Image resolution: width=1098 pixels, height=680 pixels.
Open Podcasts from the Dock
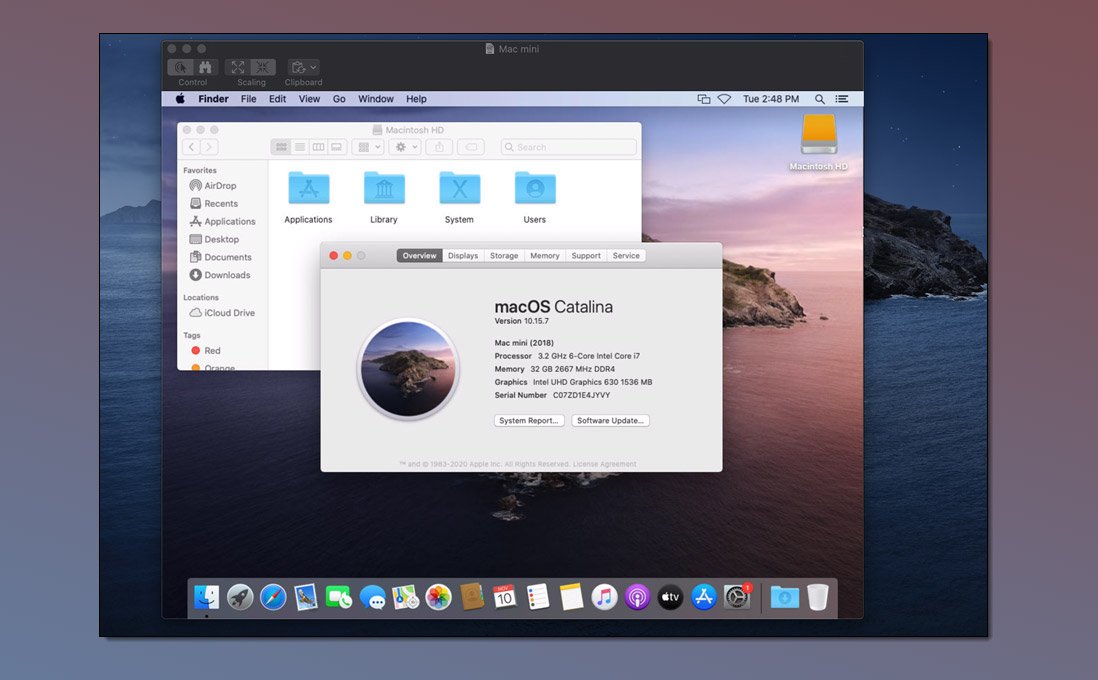click(636, 596)
